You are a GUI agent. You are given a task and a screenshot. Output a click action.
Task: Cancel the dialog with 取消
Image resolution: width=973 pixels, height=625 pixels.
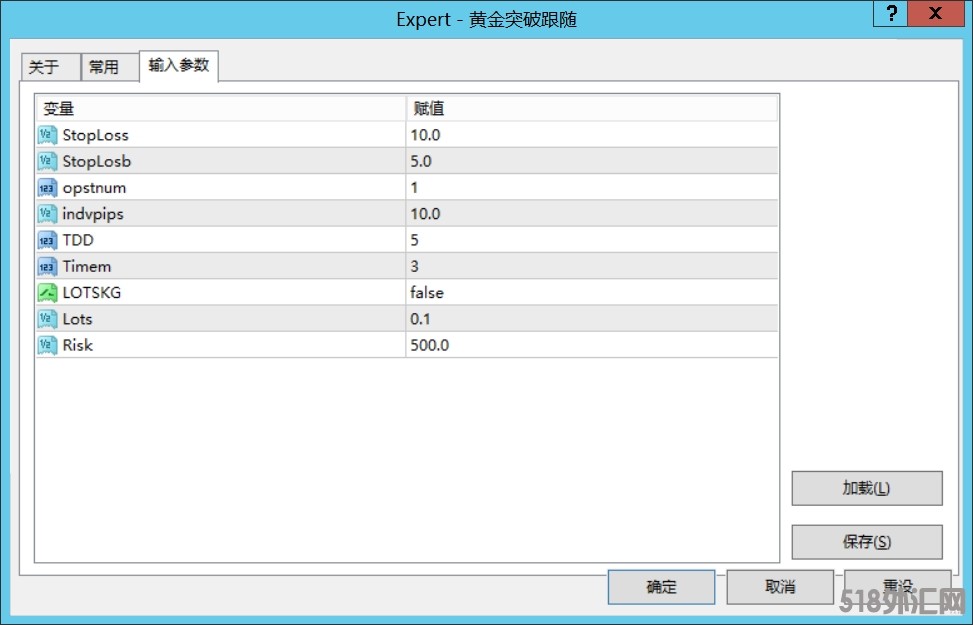click(780, 587)
